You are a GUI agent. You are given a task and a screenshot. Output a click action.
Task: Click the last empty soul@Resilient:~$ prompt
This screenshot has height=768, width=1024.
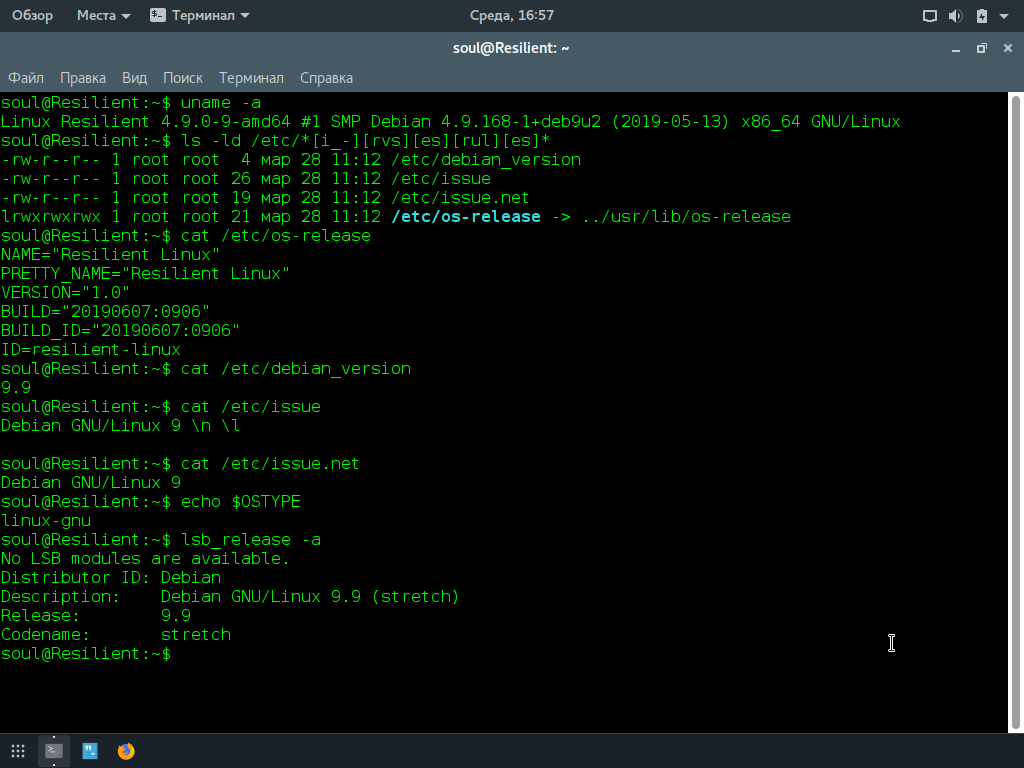[x=86, y=654]
